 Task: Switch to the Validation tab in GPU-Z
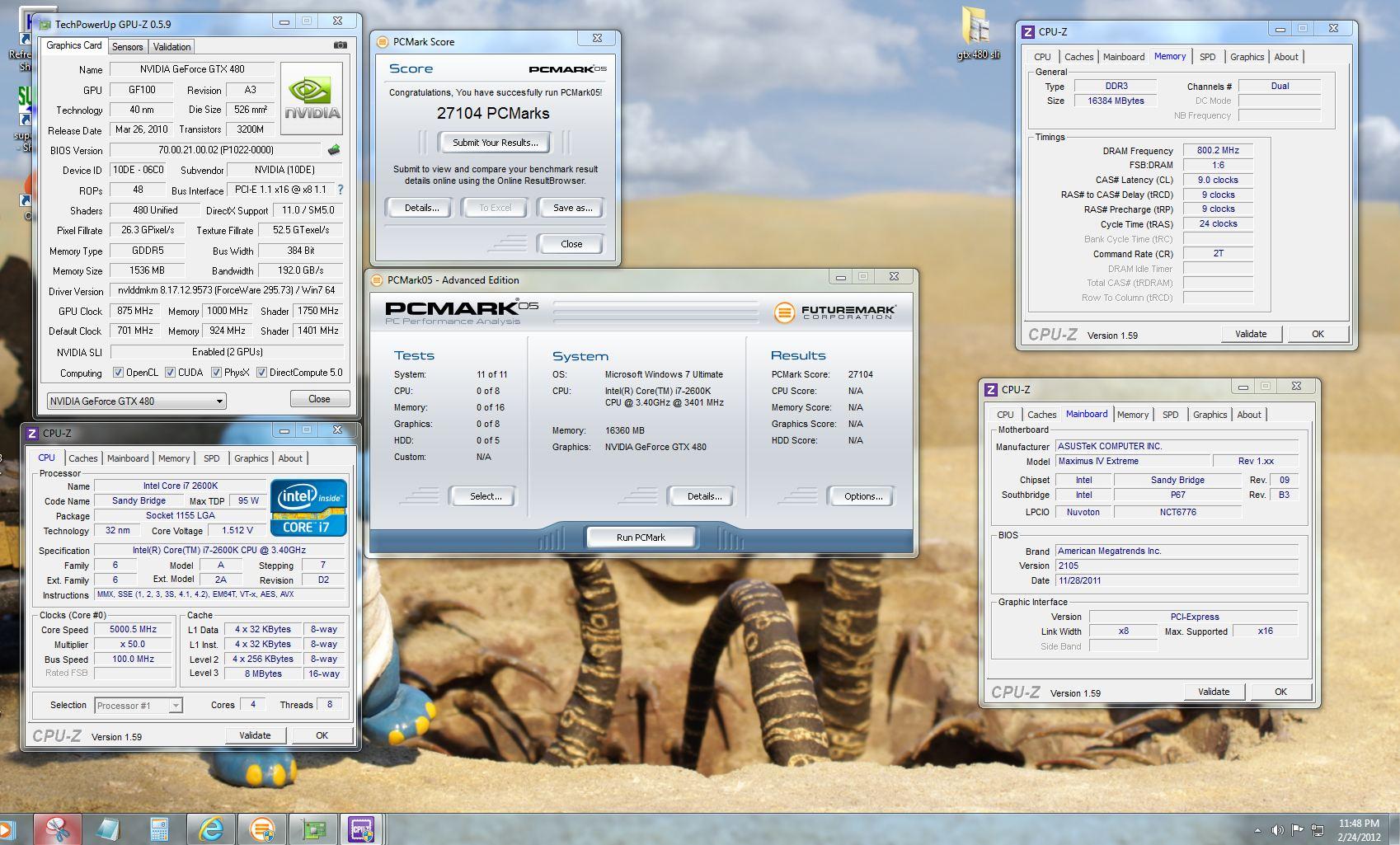coord(172,47)
